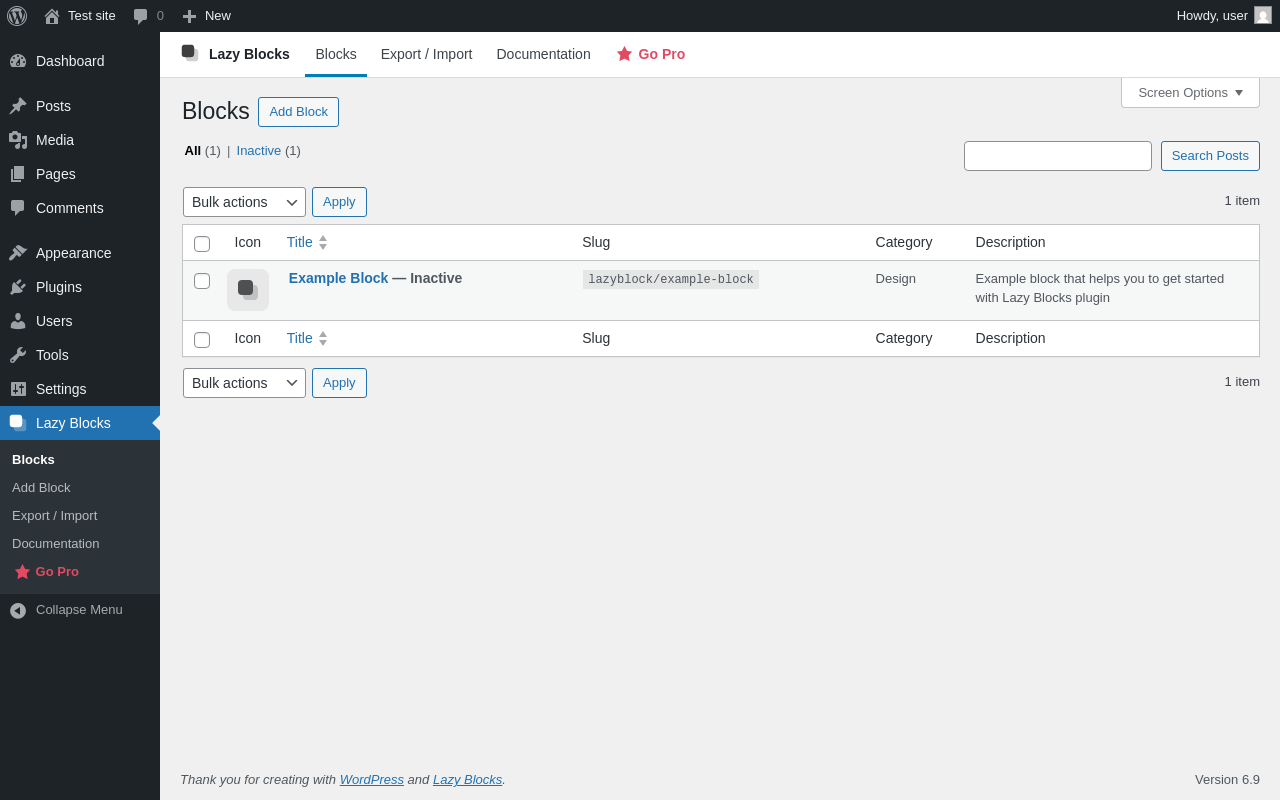The image size is (1280, 800).
Task: Toggle the select-all checkbox in table header
Action: 202,244
